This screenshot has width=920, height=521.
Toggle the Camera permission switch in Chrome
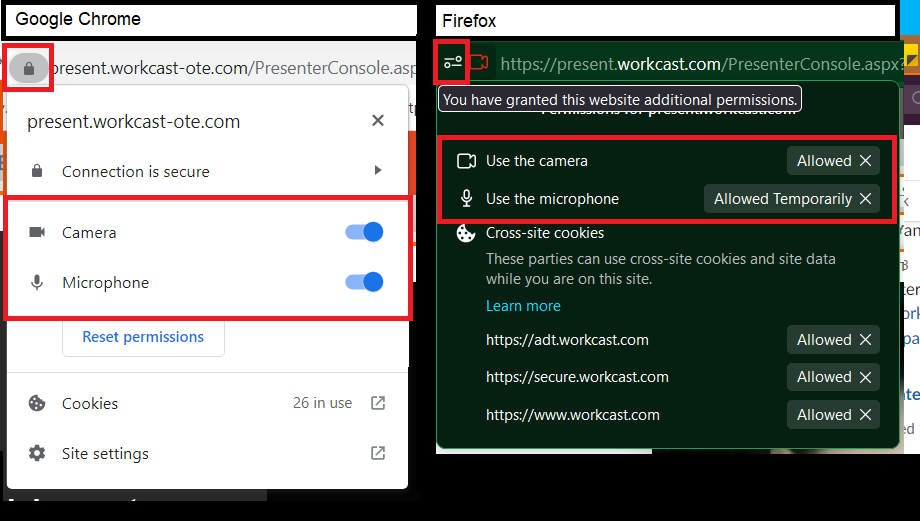click(364, 232)
